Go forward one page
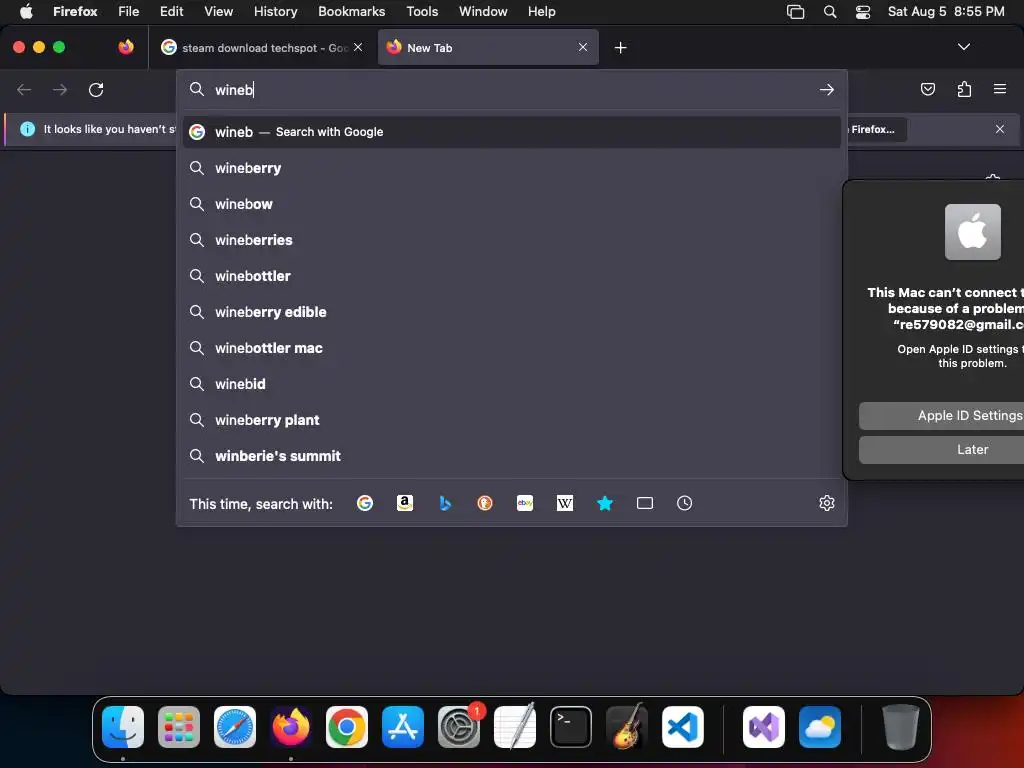 point(60,89)
